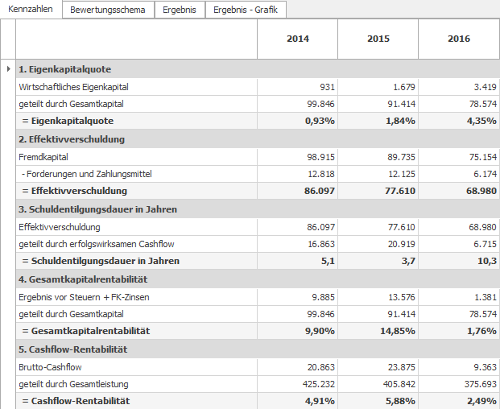
Task: Select the '1. Eigenkapitalquote' section row
Action: click(x=258, y=69)
